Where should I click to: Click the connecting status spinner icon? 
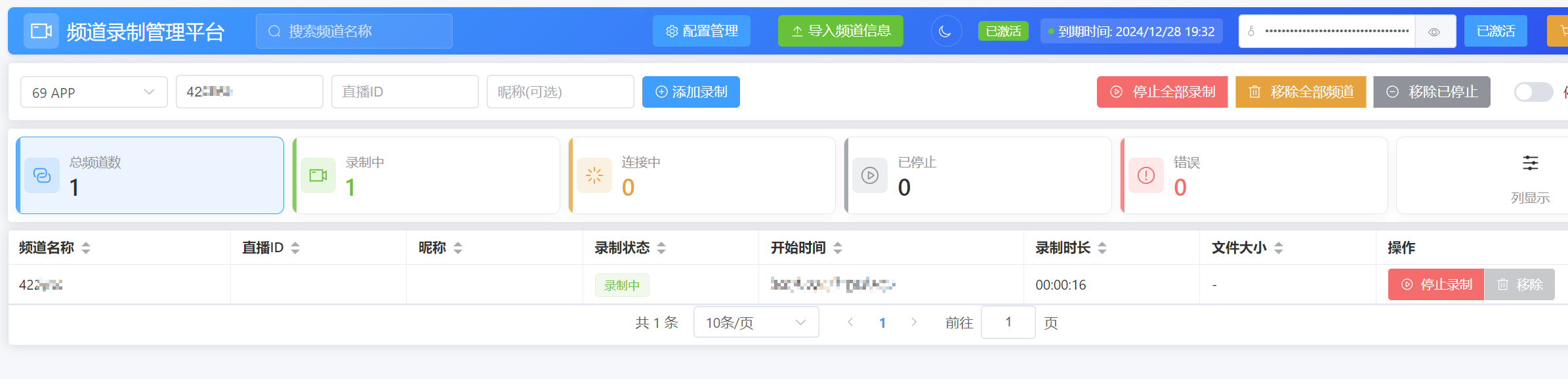click(594, 175)
